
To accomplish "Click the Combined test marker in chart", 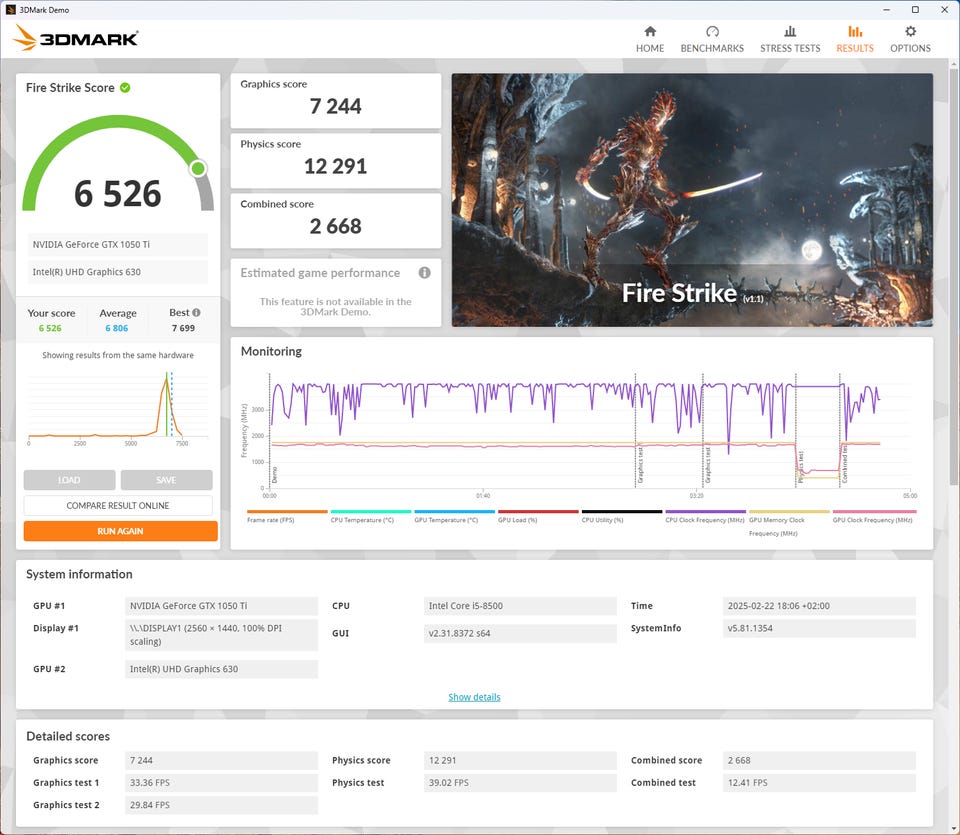I will click(x=844, y=465).
